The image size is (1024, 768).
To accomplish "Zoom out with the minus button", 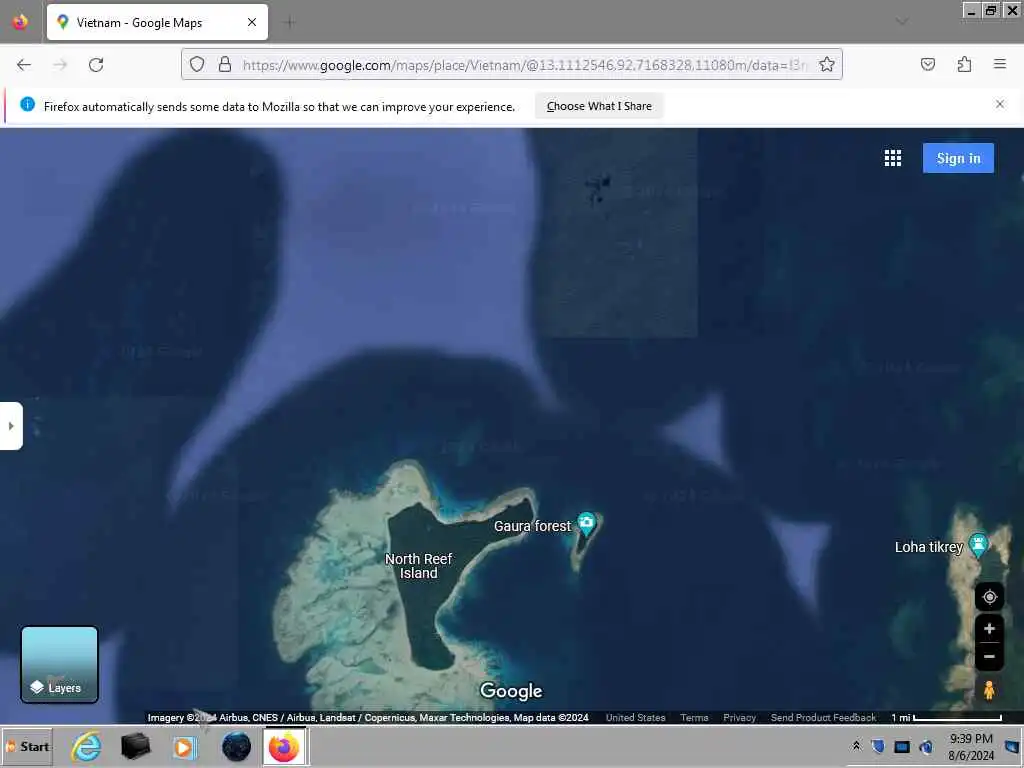I will (989, 657).
